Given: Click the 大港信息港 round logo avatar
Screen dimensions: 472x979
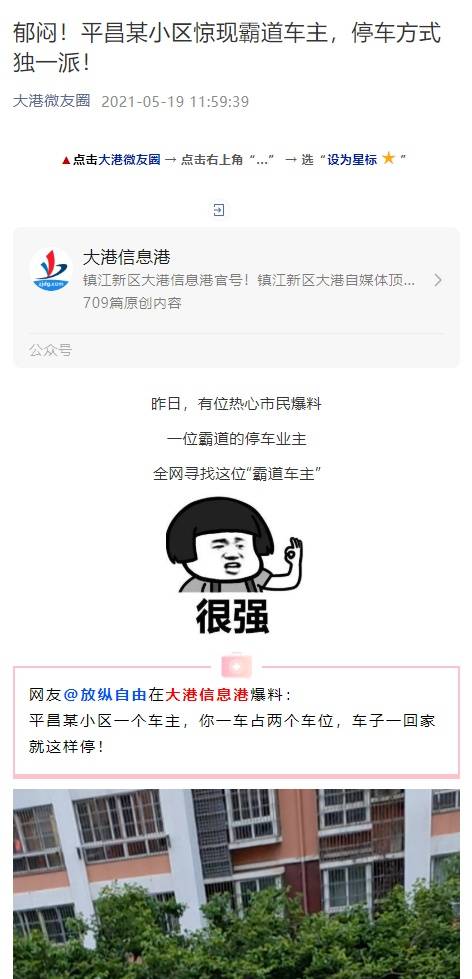Looking at the screenshot, I should click(x=51, y=269).
